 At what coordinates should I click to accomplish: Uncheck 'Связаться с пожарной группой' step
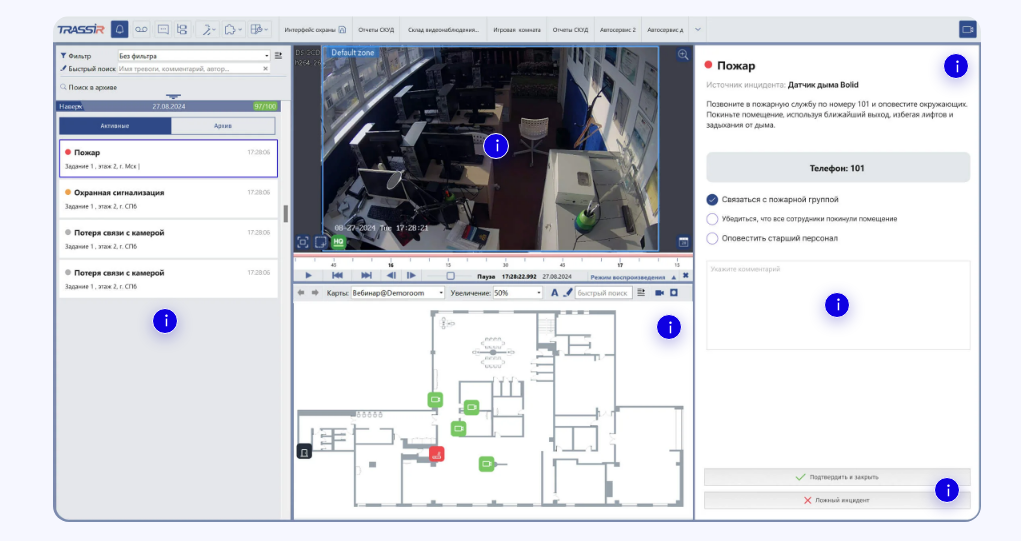(x=712, y=200)
